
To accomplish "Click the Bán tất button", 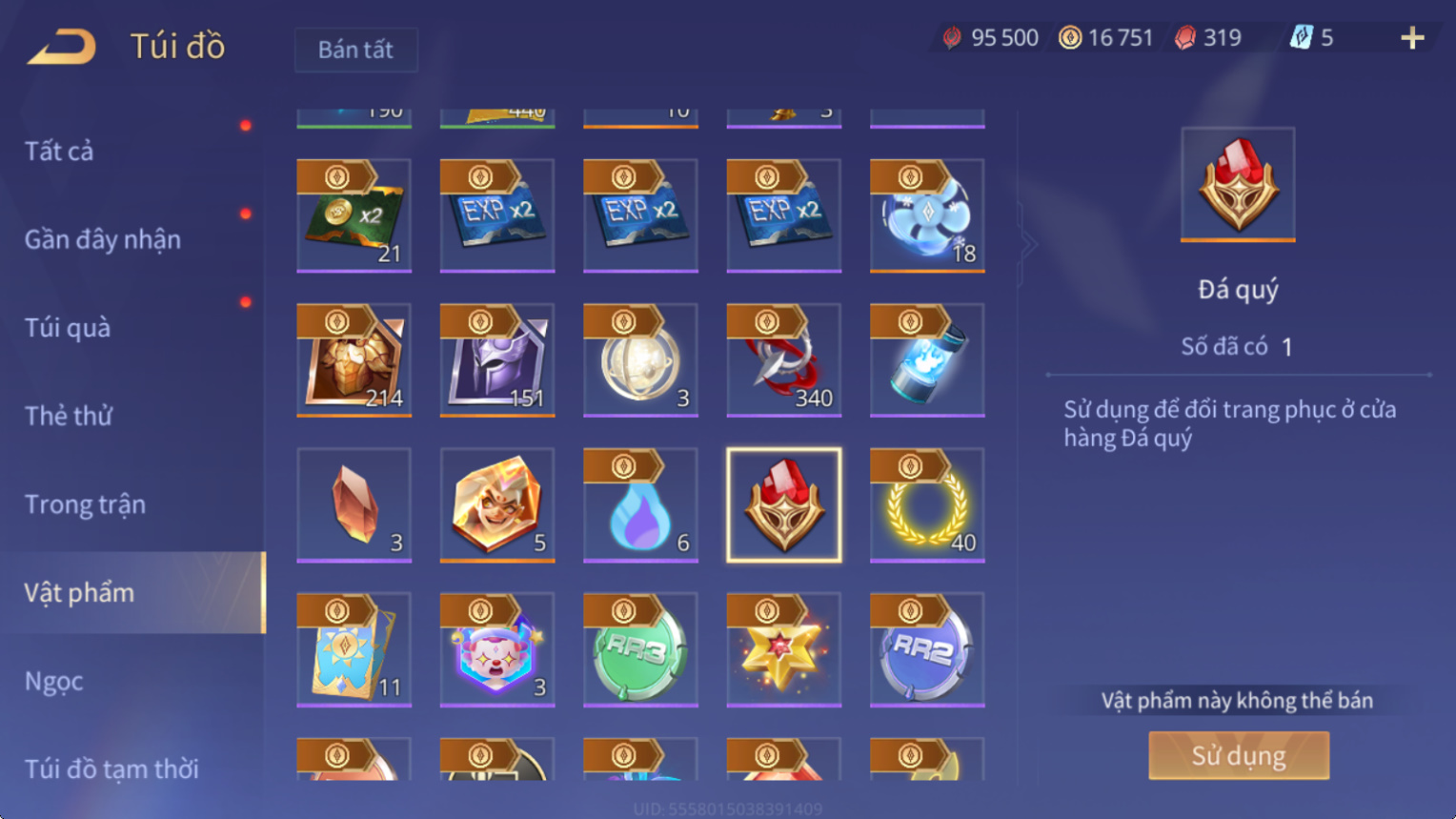I will [355, 50].
